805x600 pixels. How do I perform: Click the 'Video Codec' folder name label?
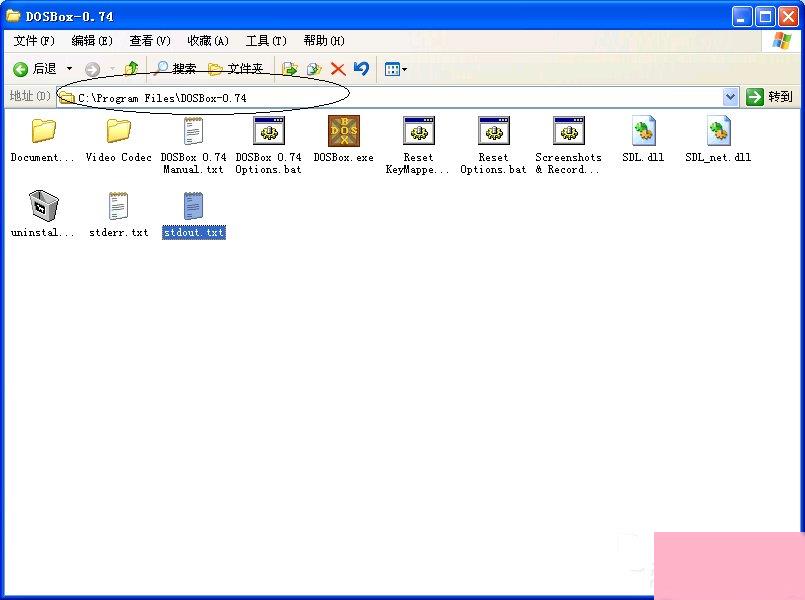tap(119, 158)
